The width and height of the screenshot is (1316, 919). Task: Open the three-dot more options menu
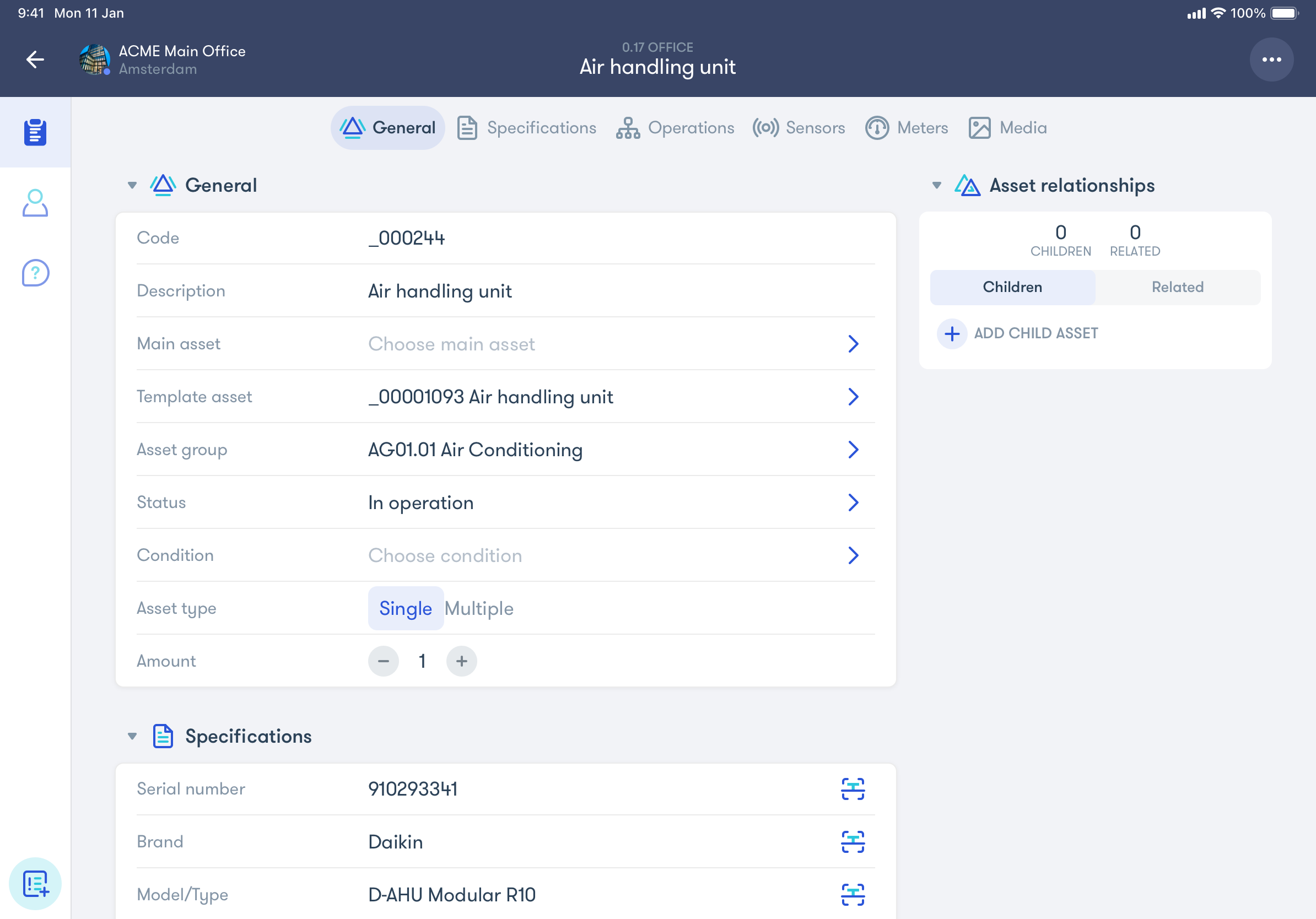1271,60
